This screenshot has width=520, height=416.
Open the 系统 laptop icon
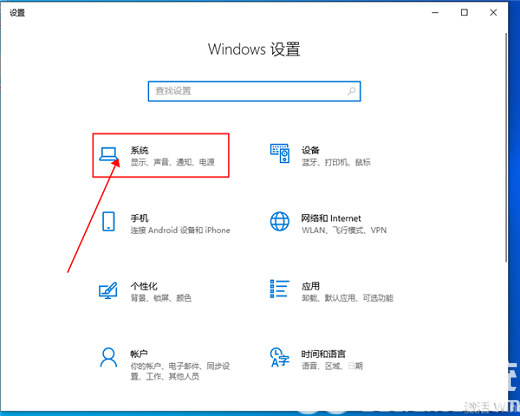click(x=108, y=154)
